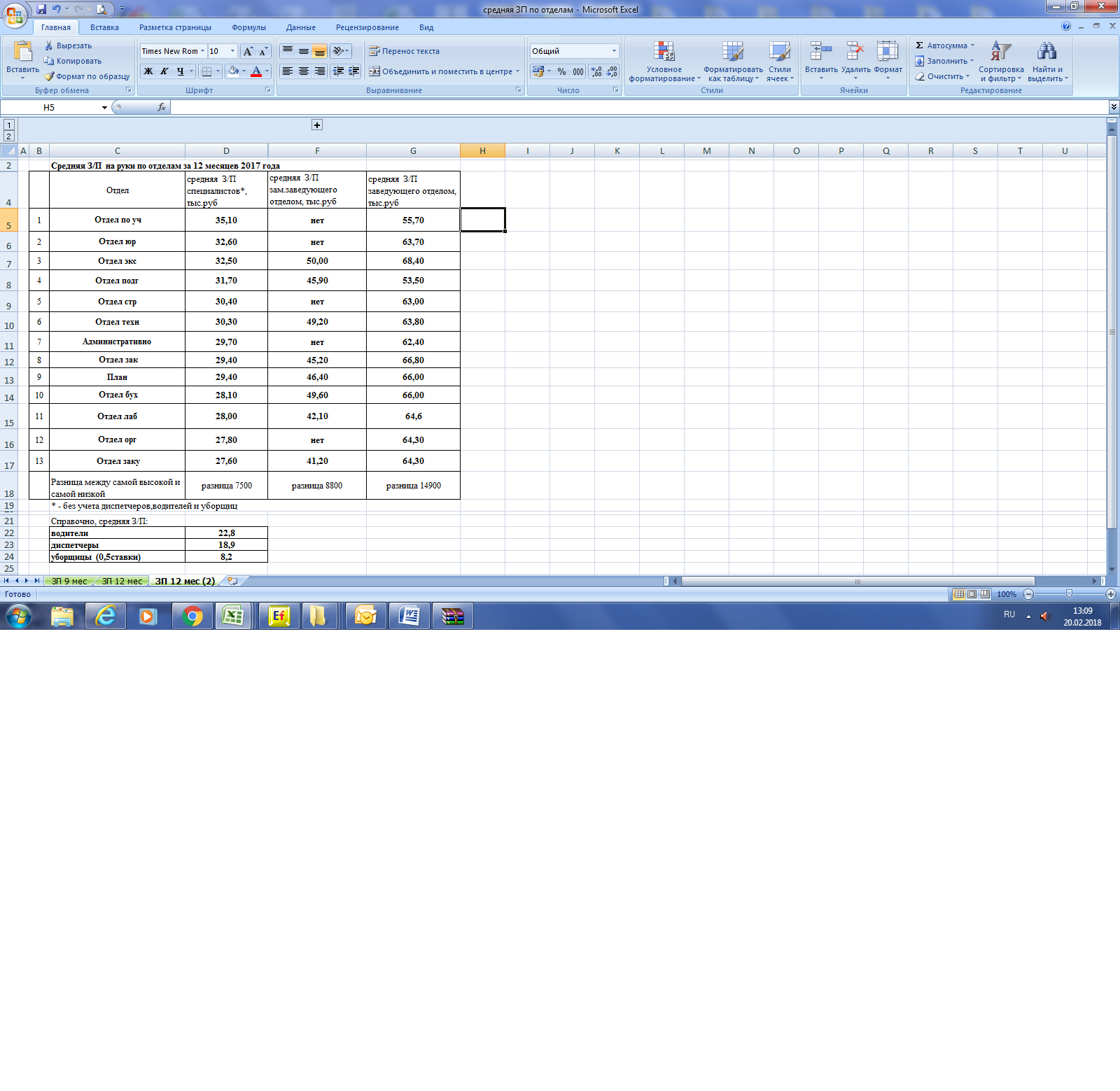Center text horizontally

tap(304, 71)
